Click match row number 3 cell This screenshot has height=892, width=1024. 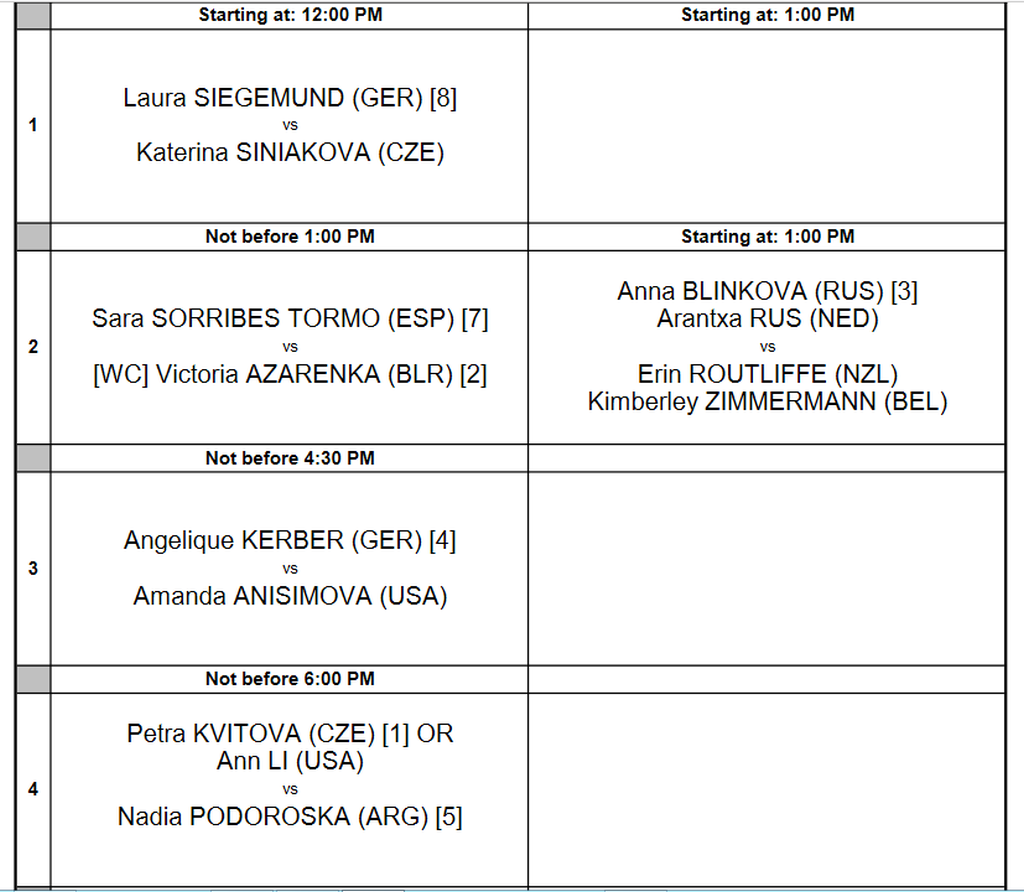coord(33,569)
